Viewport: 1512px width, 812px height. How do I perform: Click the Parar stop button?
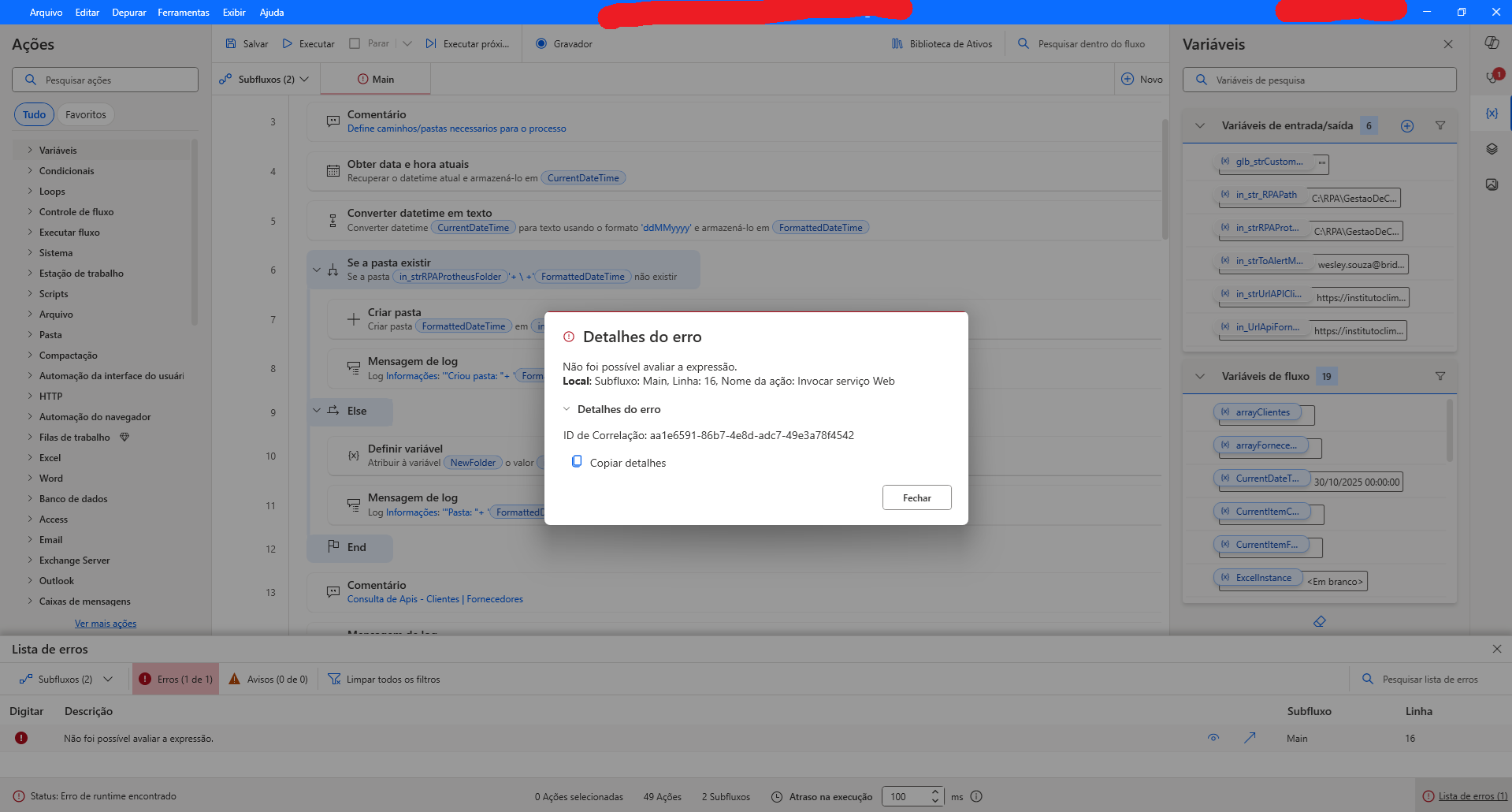click(370, 43)
